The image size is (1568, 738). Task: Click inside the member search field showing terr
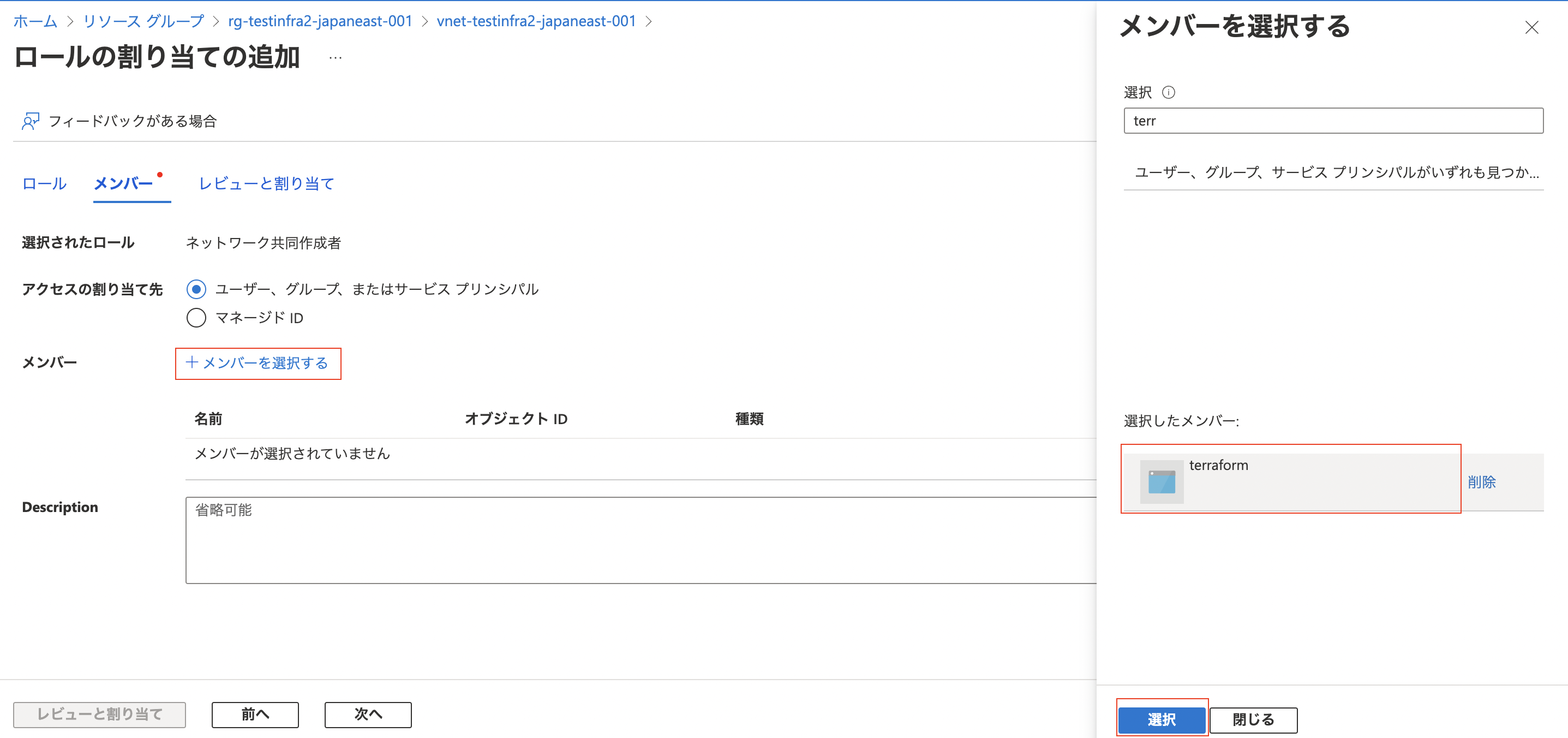point(1333,121)
